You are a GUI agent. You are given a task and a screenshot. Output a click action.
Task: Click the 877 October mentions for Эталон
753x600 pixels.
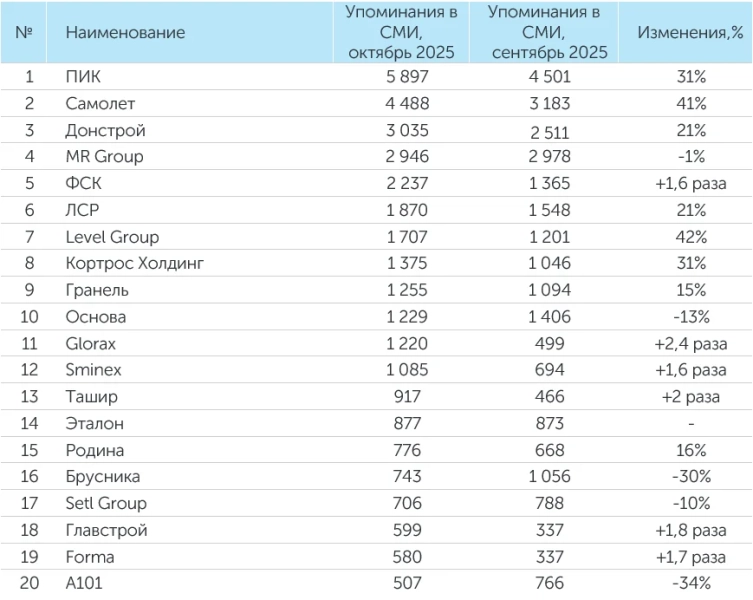(x=401, y=423)
